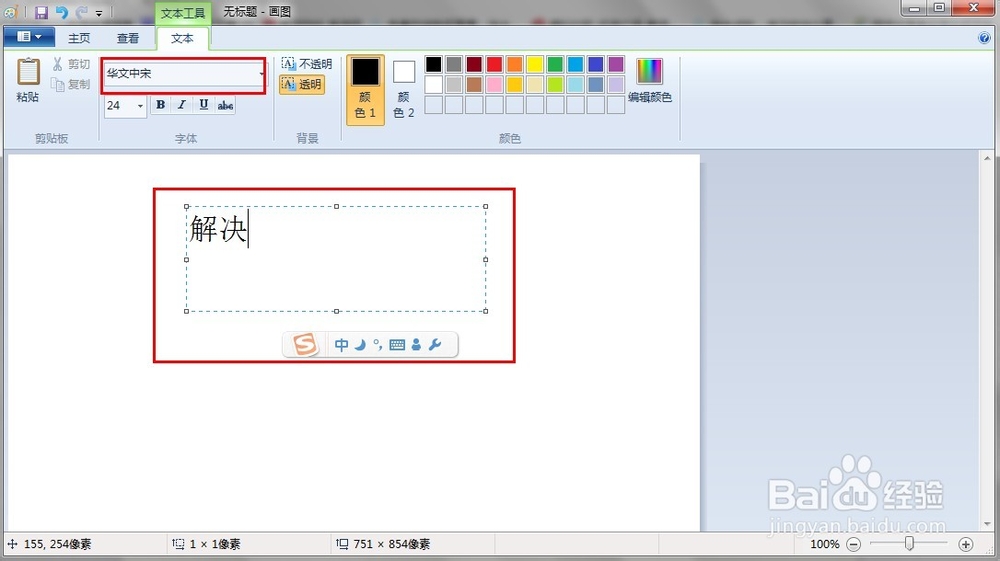Click the zoom slider handle
This screenshot has height=561, width=1000.
click(909, 543)
